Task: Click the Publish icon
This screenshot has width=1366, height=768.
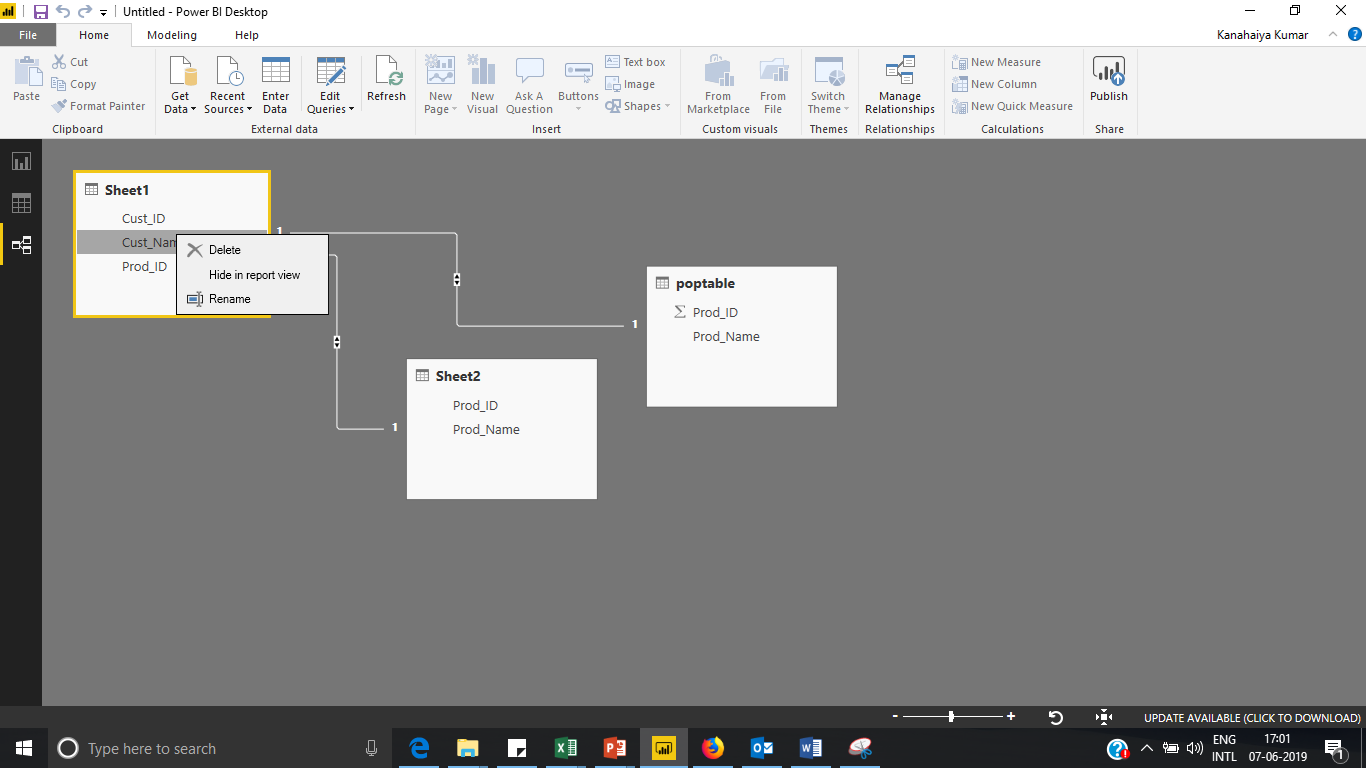Action: 1108,80
